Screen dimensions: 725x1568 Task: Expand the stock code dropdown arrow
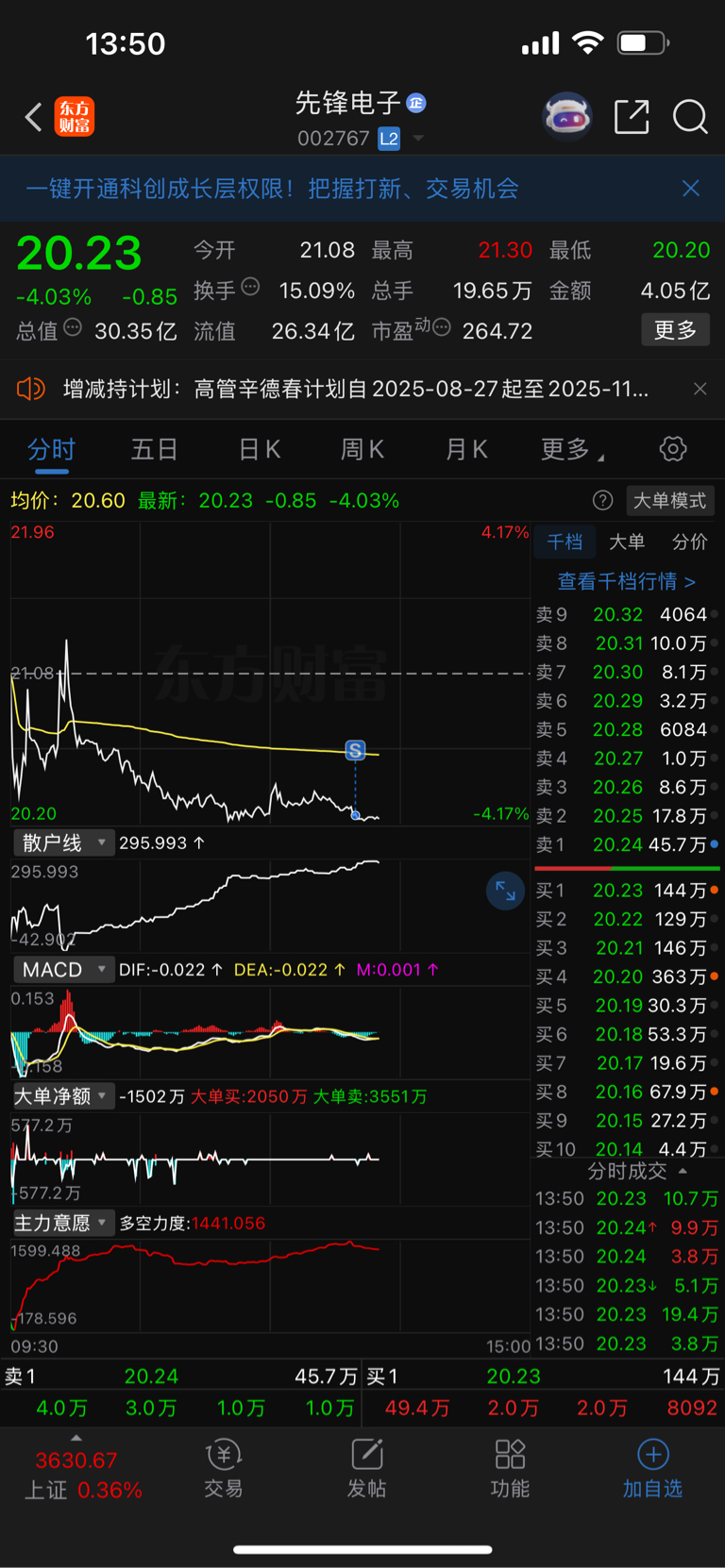[x=418, y=139]
